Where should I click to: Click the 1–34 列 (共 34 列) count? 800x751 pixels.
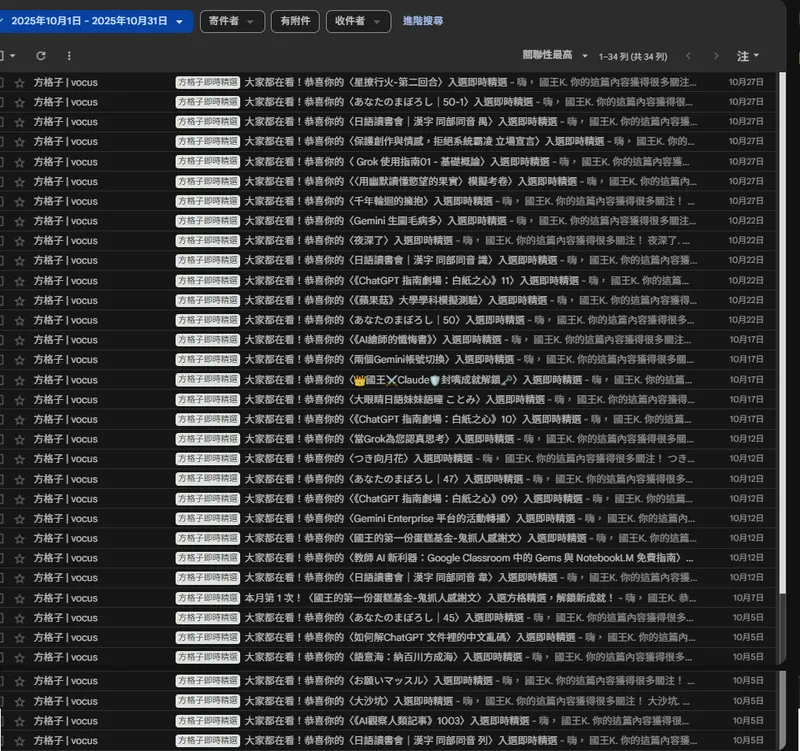point(633,56)
